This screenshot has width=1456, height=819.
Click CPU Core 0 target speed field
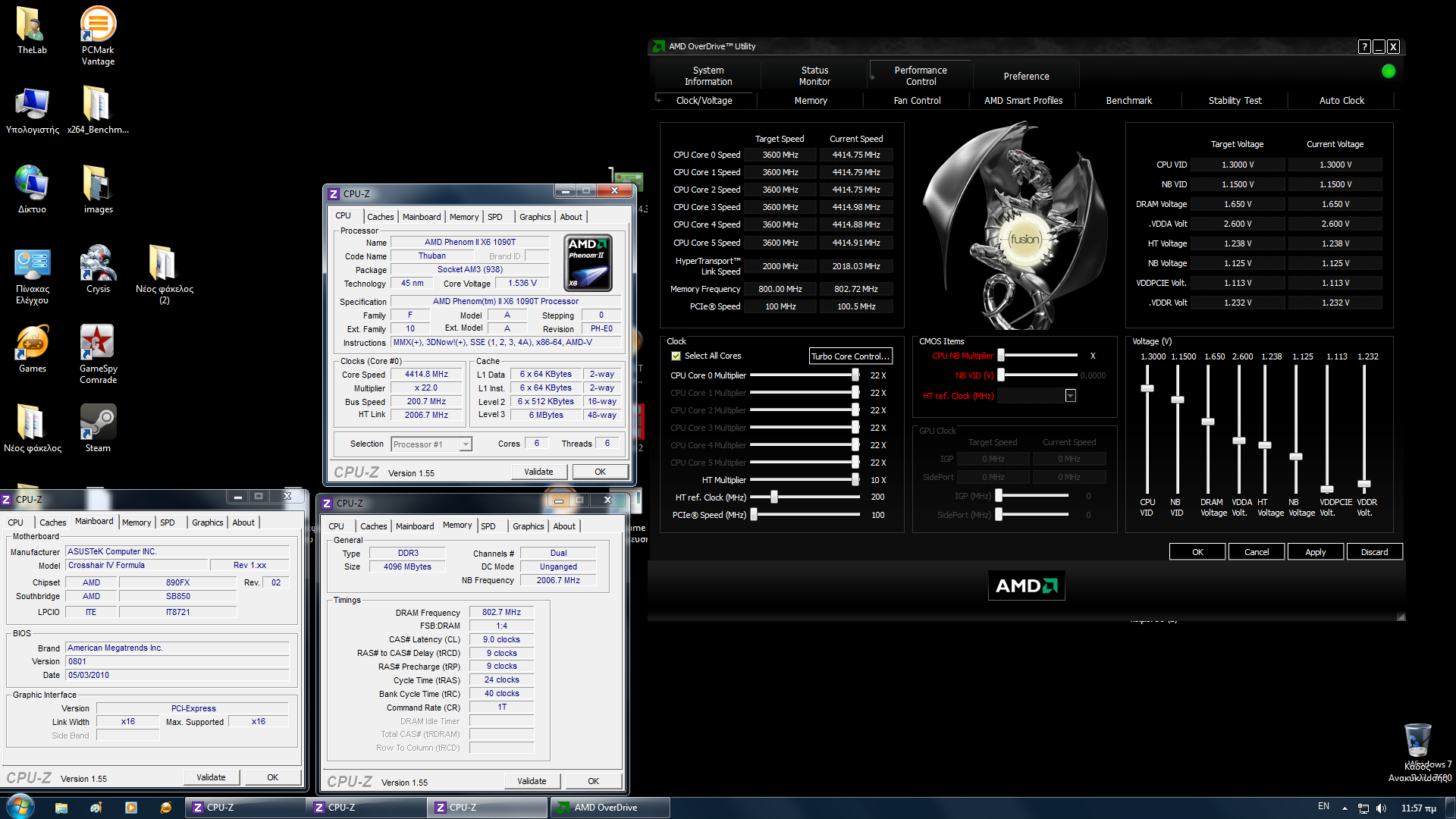[x=780, y=155]
